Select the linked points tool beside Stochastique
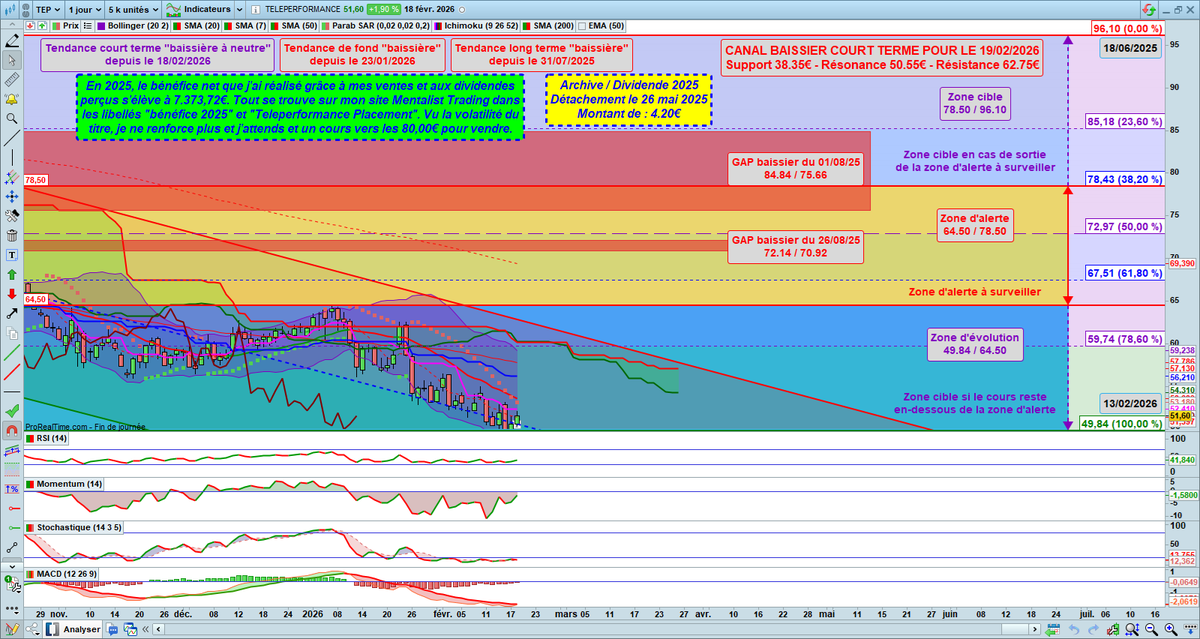 click(x=12, y=548)
